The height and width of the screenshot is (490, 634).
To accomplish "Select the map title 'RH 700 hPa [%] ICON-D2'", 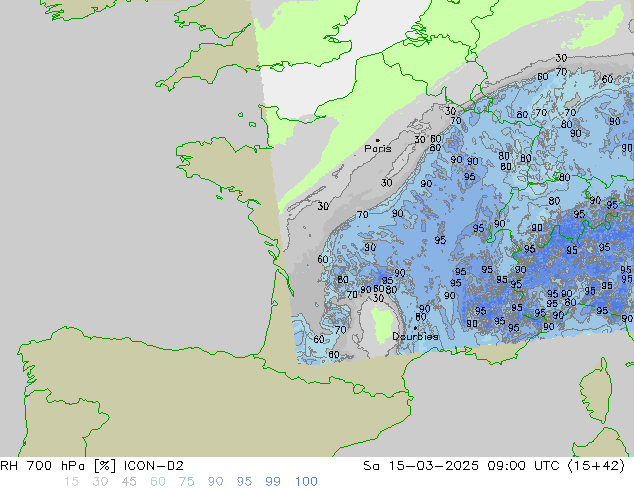I will click(x=92, y=466).
